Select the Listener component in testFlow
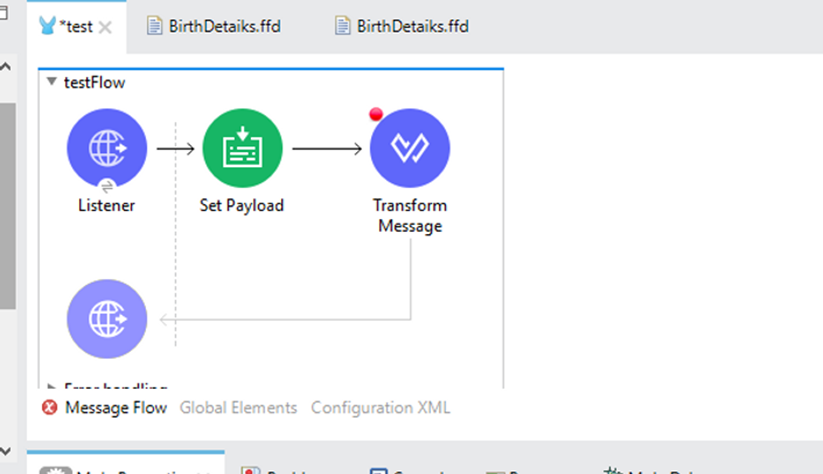The width and height of the screenshot is (823, 474). [106, 149]
